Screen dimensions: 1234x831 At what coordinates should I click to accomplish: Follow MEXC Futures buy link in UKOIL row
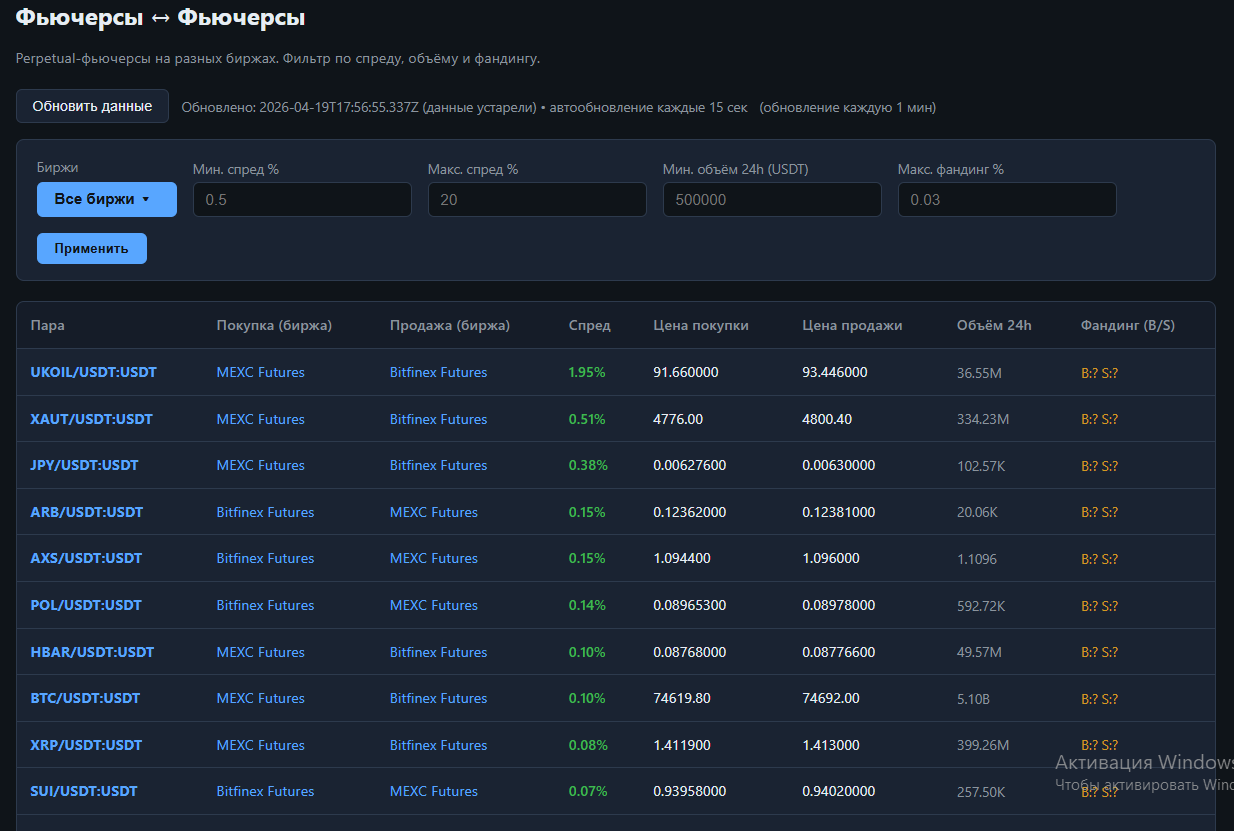point(261,372)
